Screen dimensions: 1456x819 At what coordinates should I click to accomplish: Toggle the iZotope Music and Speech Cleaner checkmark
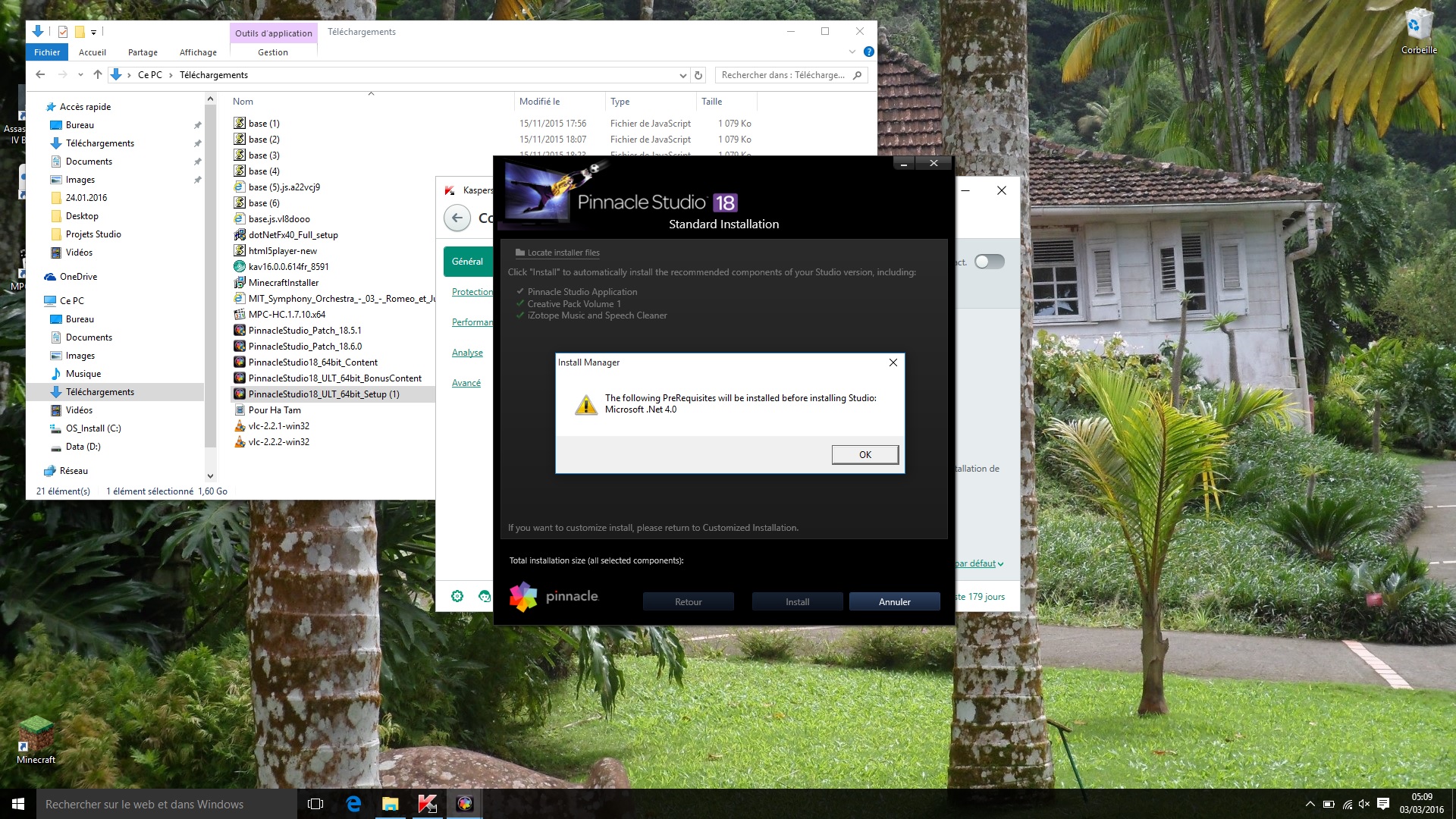[520, 315]
